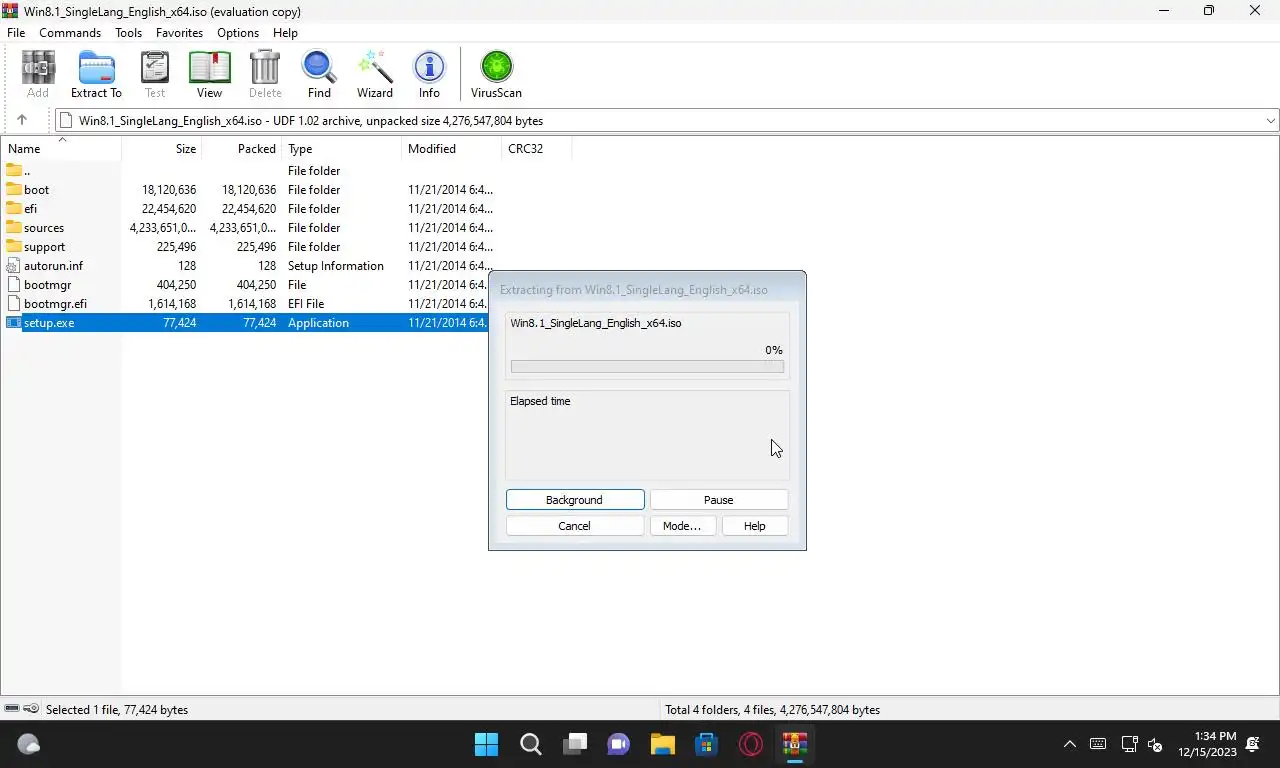Click the parent folder '..' icon
Screen dimensions: 1280x768
coord(14,170)
